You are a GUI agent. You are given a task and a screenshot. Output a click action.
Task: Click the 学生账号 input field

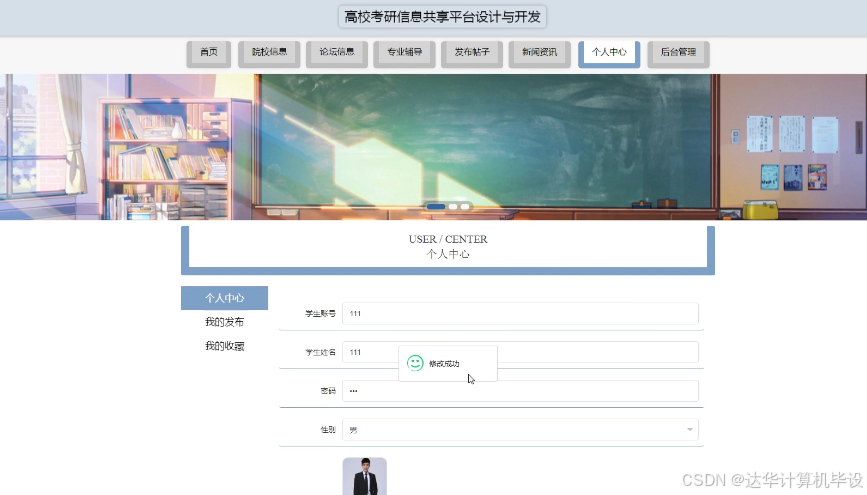point(520,314)
